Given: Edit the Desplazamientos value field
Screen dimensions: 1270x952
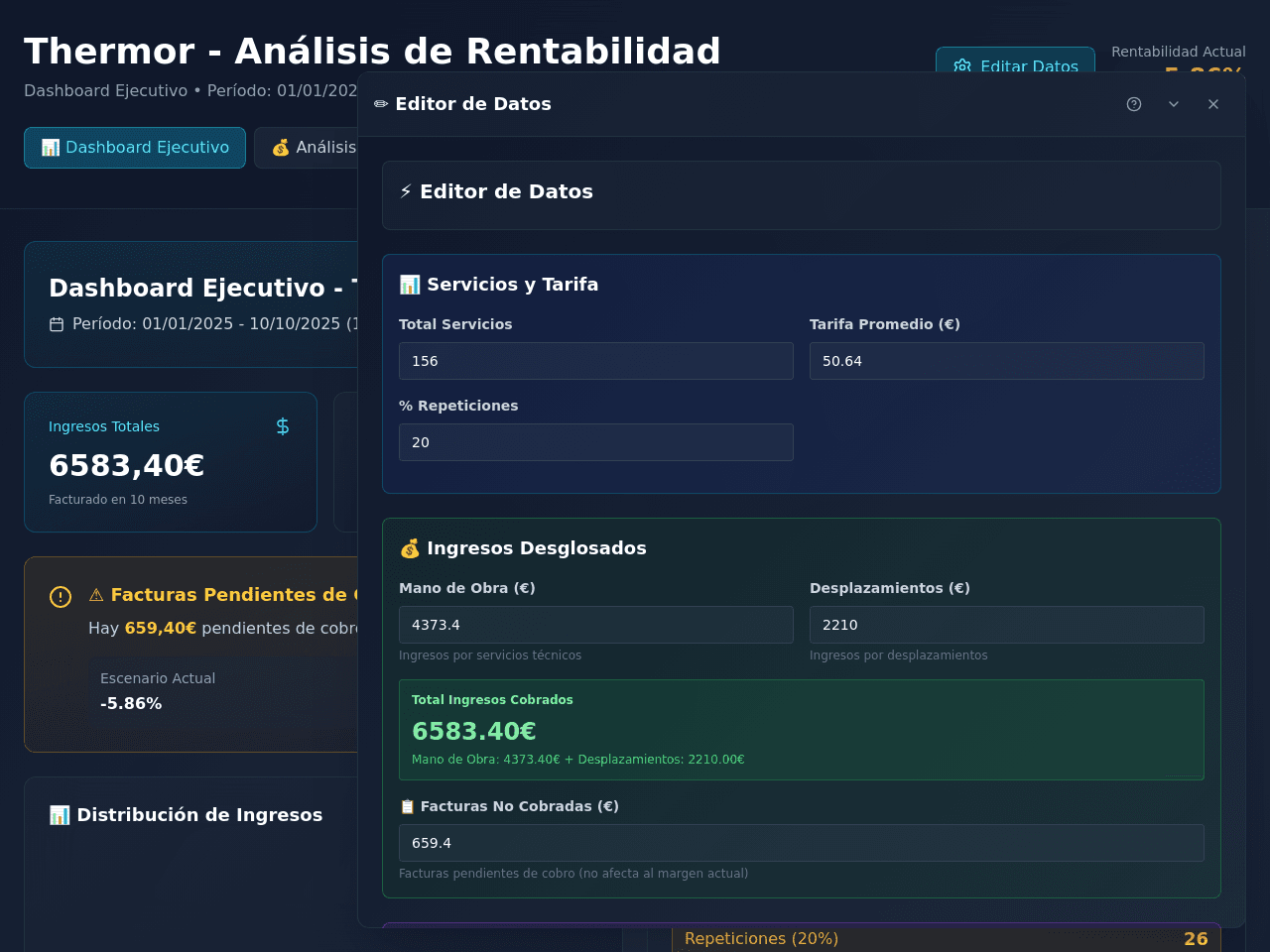Looking at the screenshot, I should click(1007, 625).
